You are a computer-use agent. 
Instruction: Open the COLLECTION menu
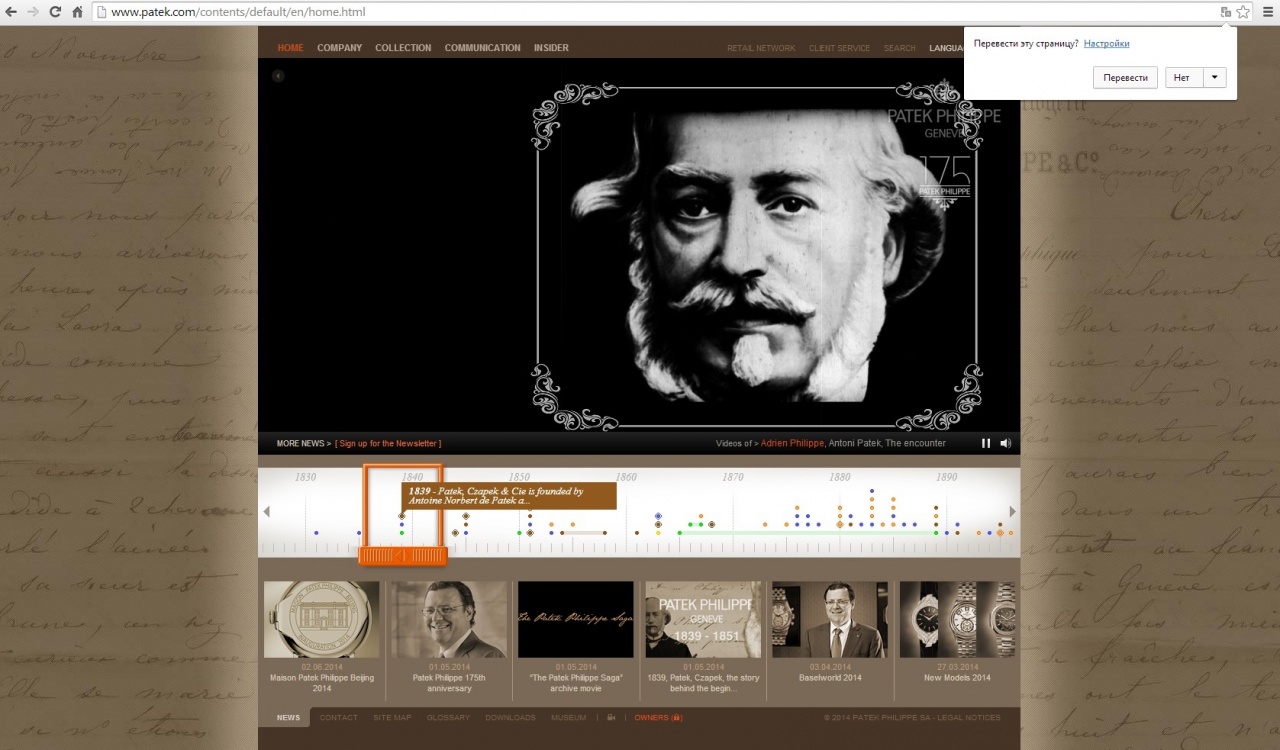tap(403, 48)
